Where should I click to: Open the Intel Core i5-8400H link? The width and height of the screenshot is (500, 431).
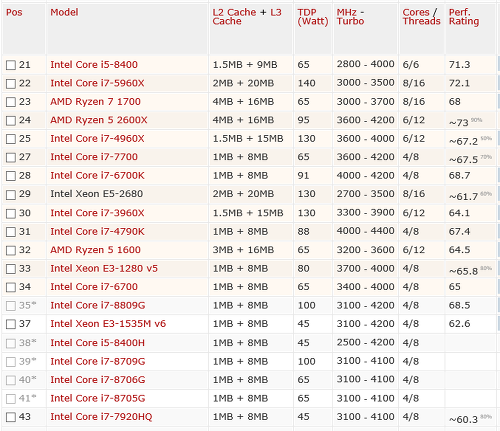tap(98, 343)
